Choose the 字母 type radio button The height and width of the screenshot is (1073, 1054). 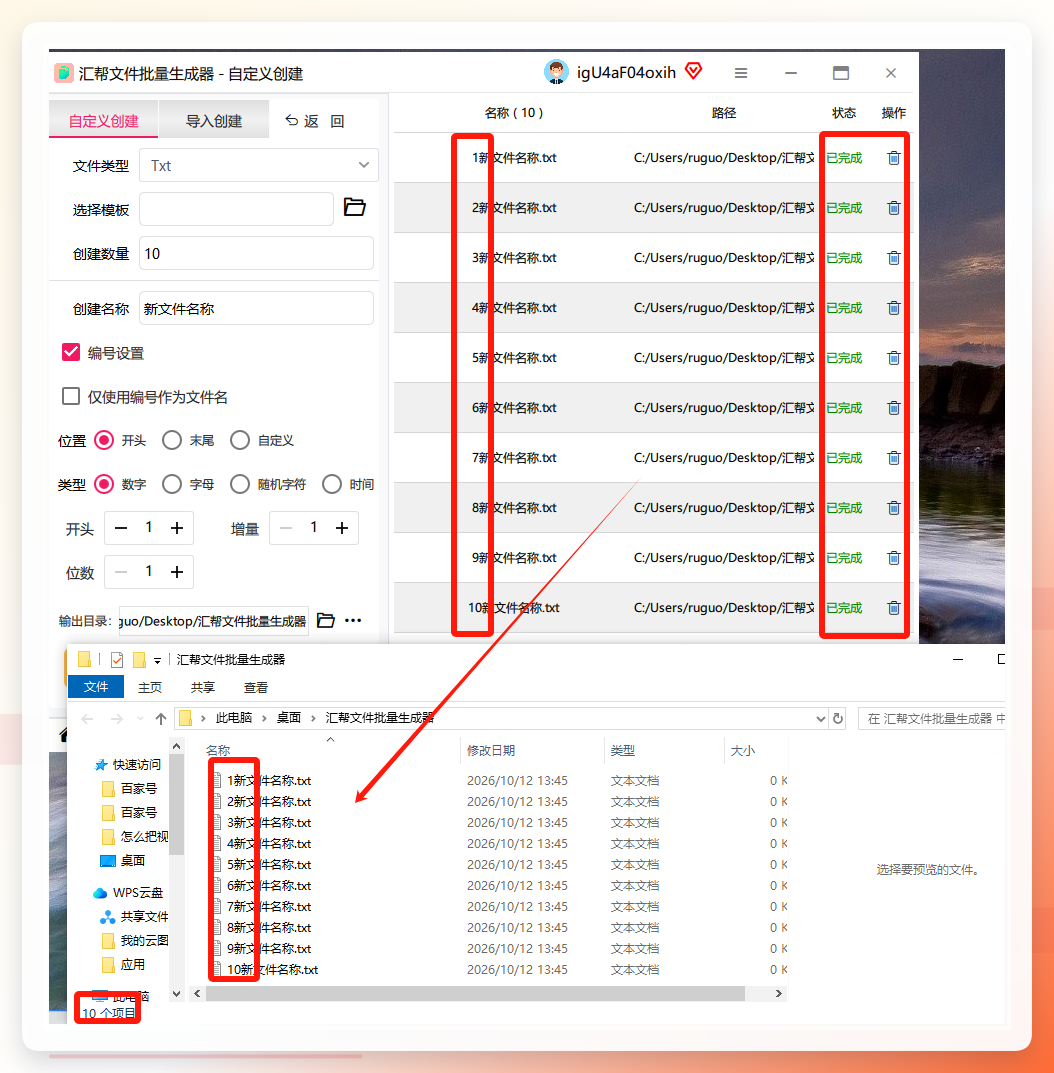point(172,484)
